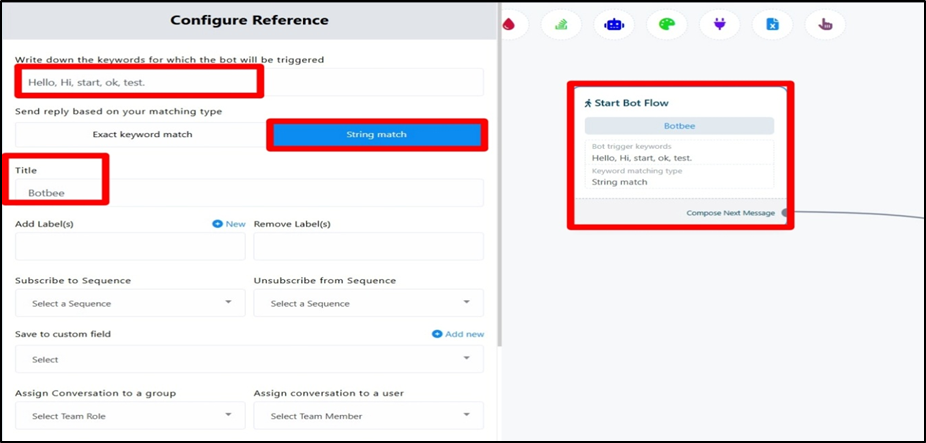This screenshot has height=443, width=926.
Task: Open Unsubscribe from Sequence dropdown
Action: tap(368, 303)
